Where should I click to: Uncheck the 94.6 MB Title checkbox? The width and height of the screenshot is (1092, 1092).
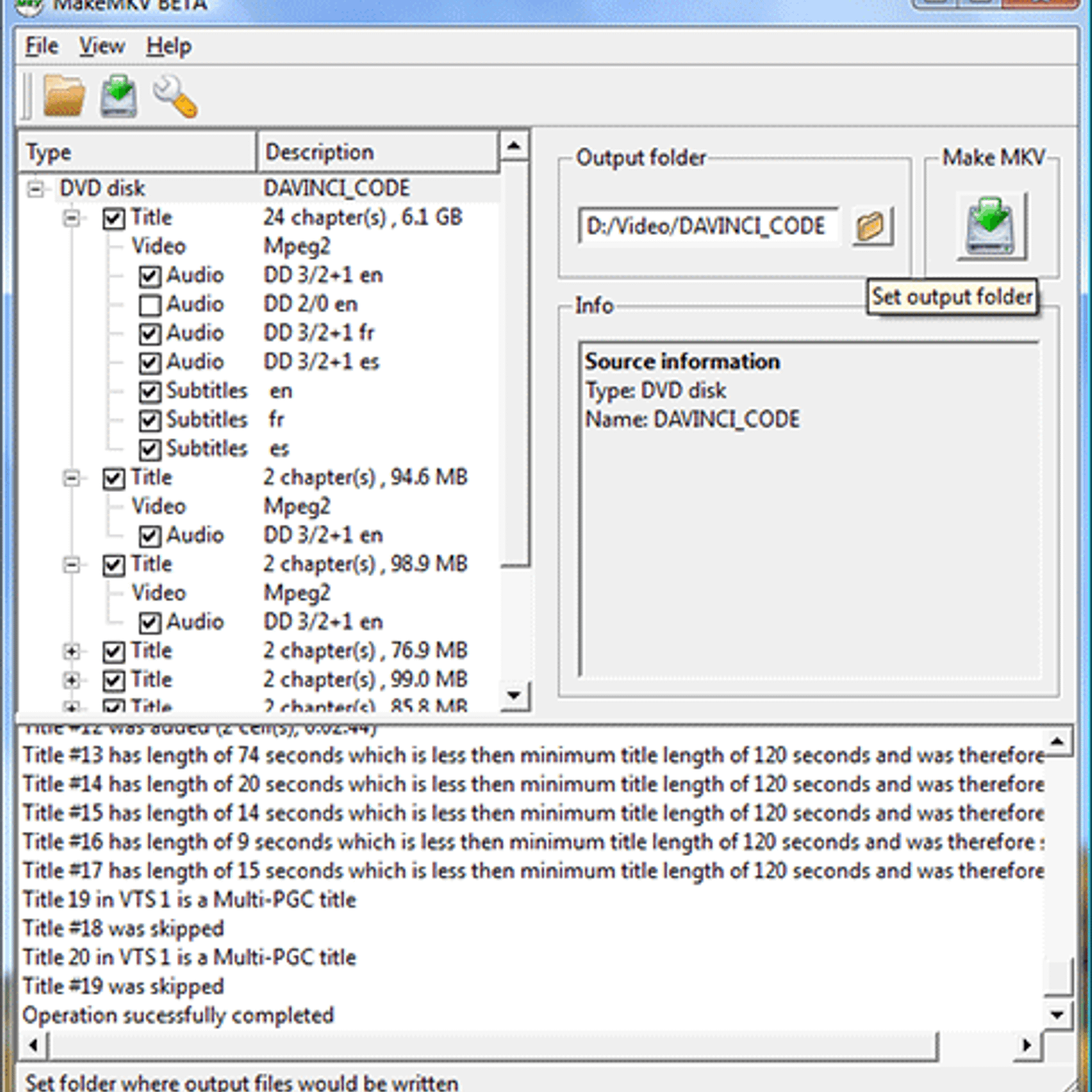tap(114, 478)
